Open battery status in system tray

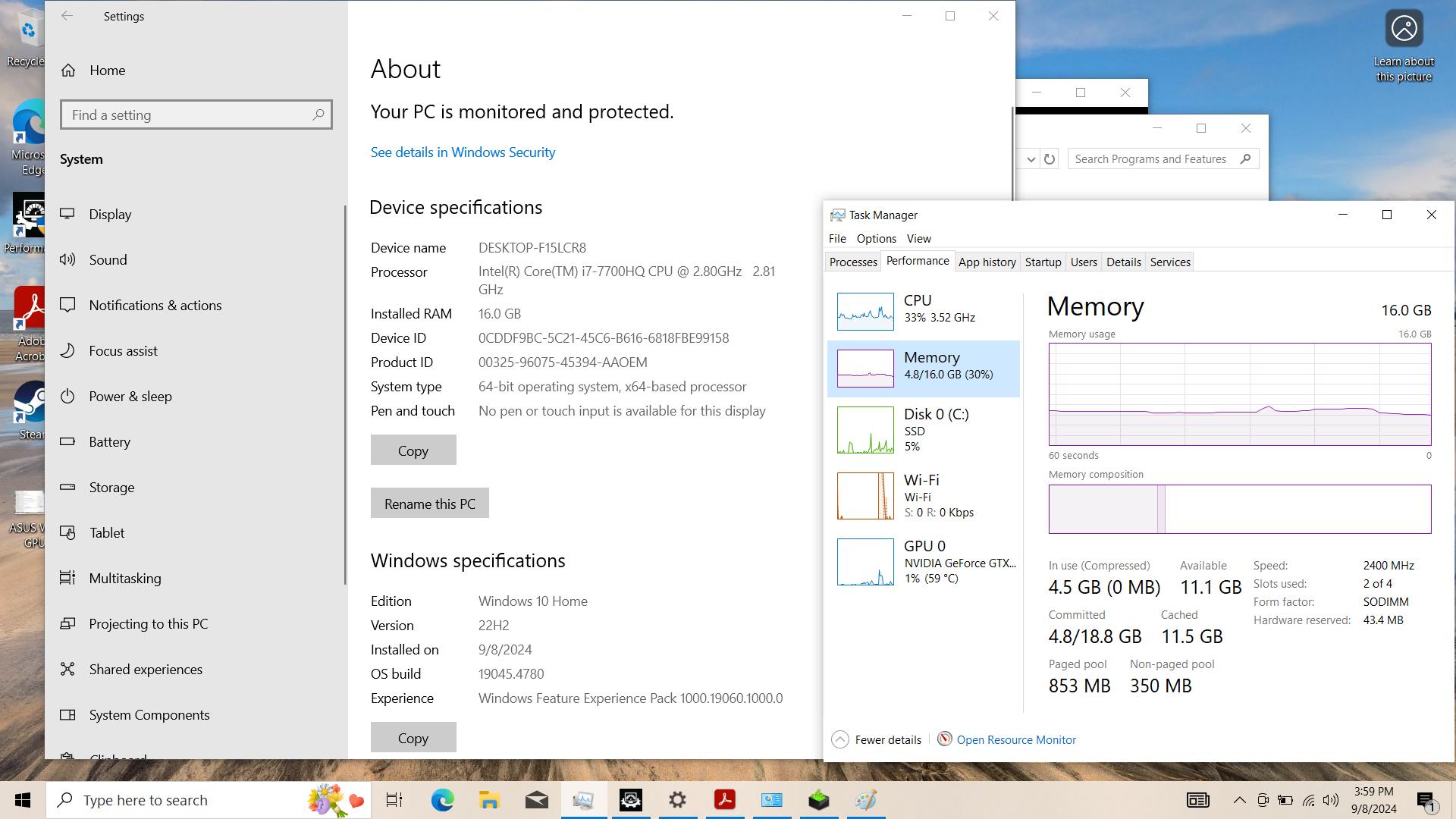click(1285, 800)
